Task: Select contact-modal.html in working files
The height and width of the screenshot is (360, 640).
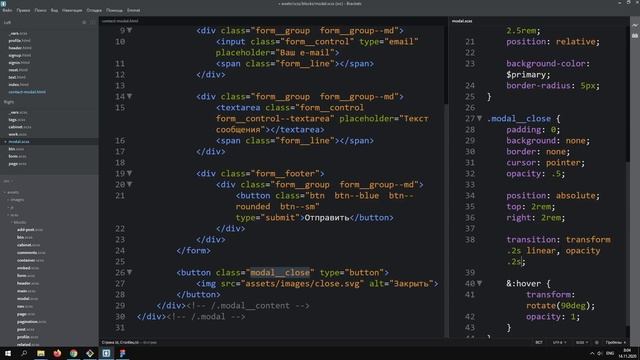Action: tap(27, 92)
